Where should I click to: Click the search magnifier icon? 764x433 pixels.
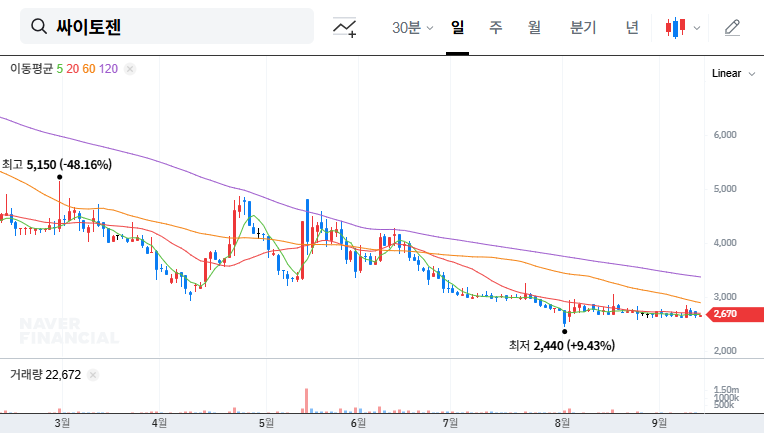click(39, 26)
